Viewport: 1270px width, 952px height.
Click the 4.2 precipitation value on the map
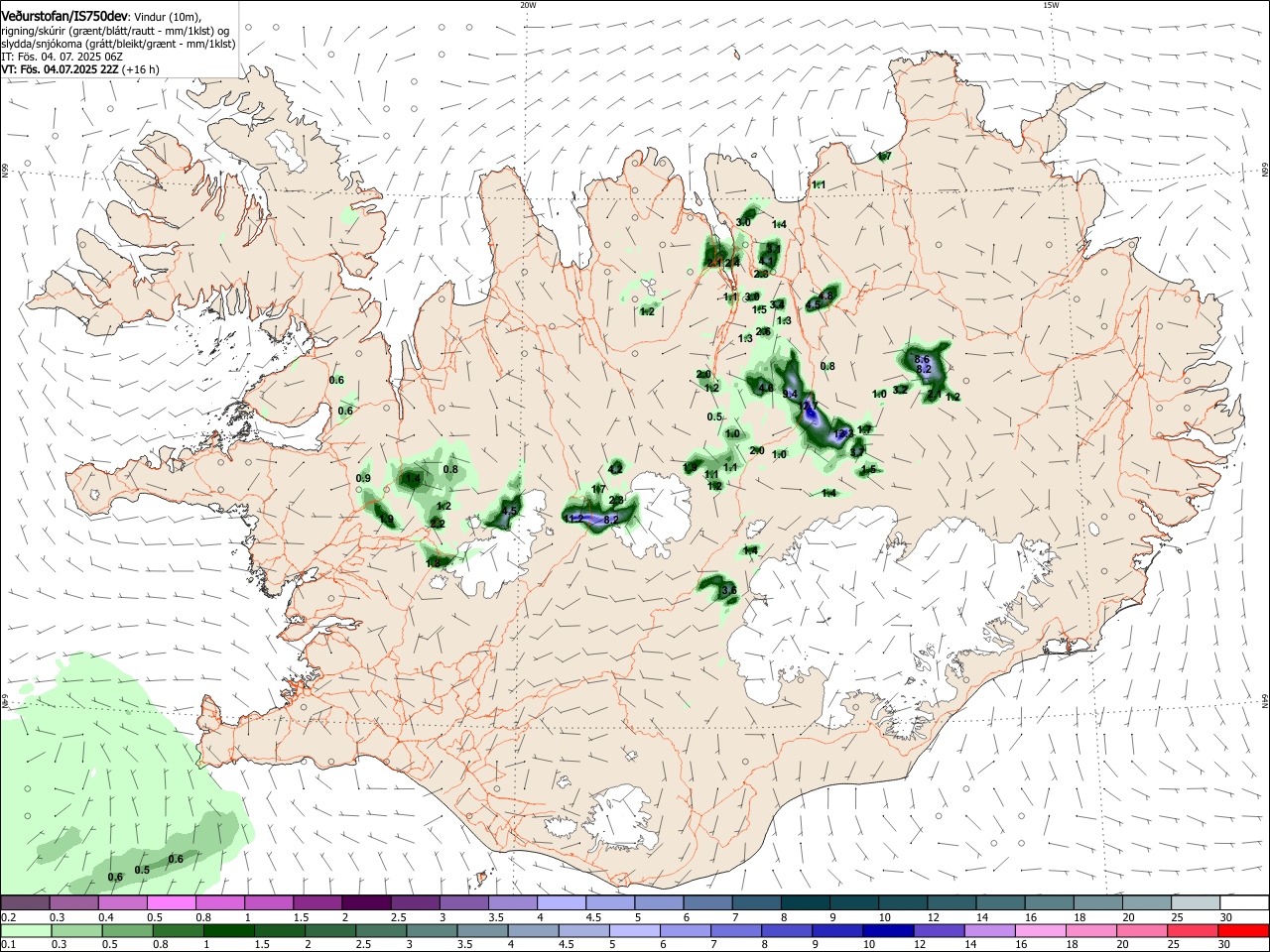click(615, 469)
